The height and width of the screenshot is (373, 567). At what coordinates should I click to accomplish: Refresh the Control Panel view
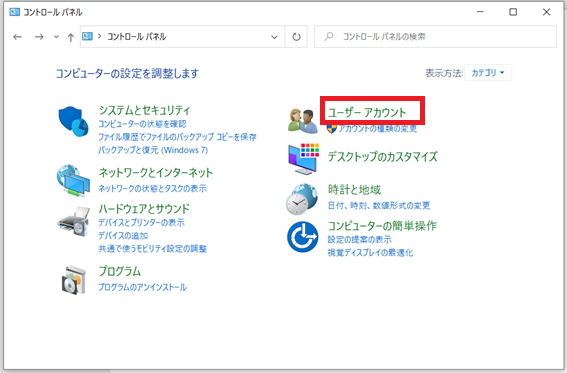point(296,37)
